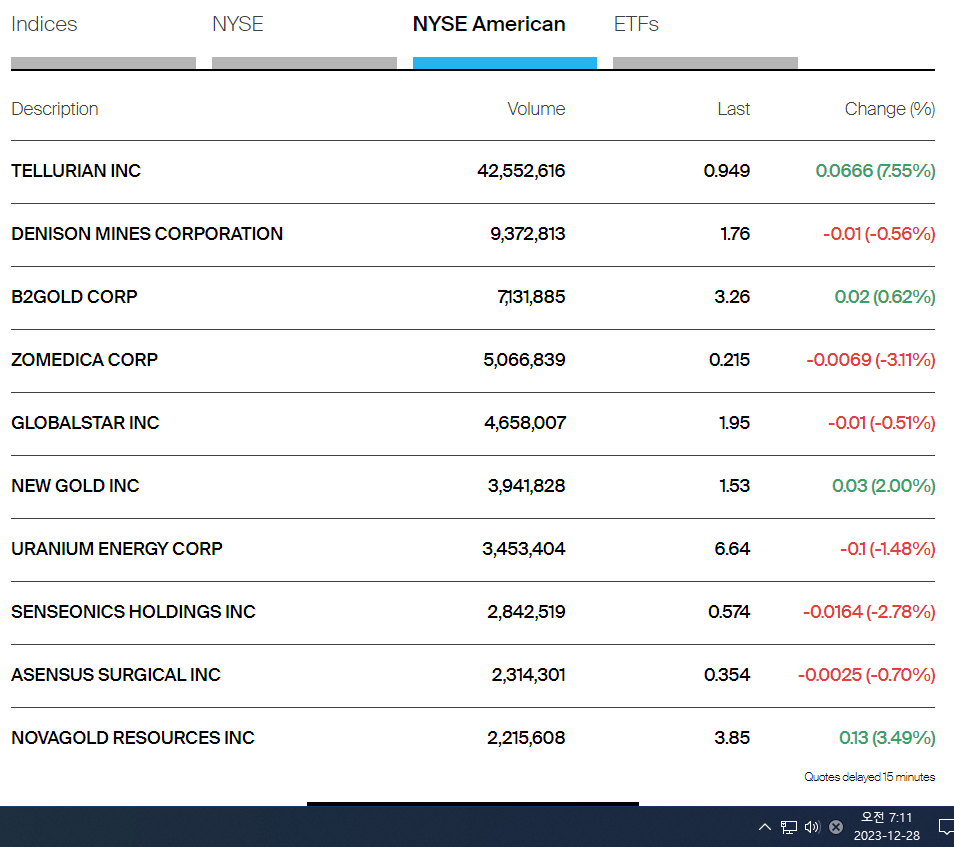Open SENSEONICS HOLDINGS INC stock
954x847 pixels.
point(133,612)
